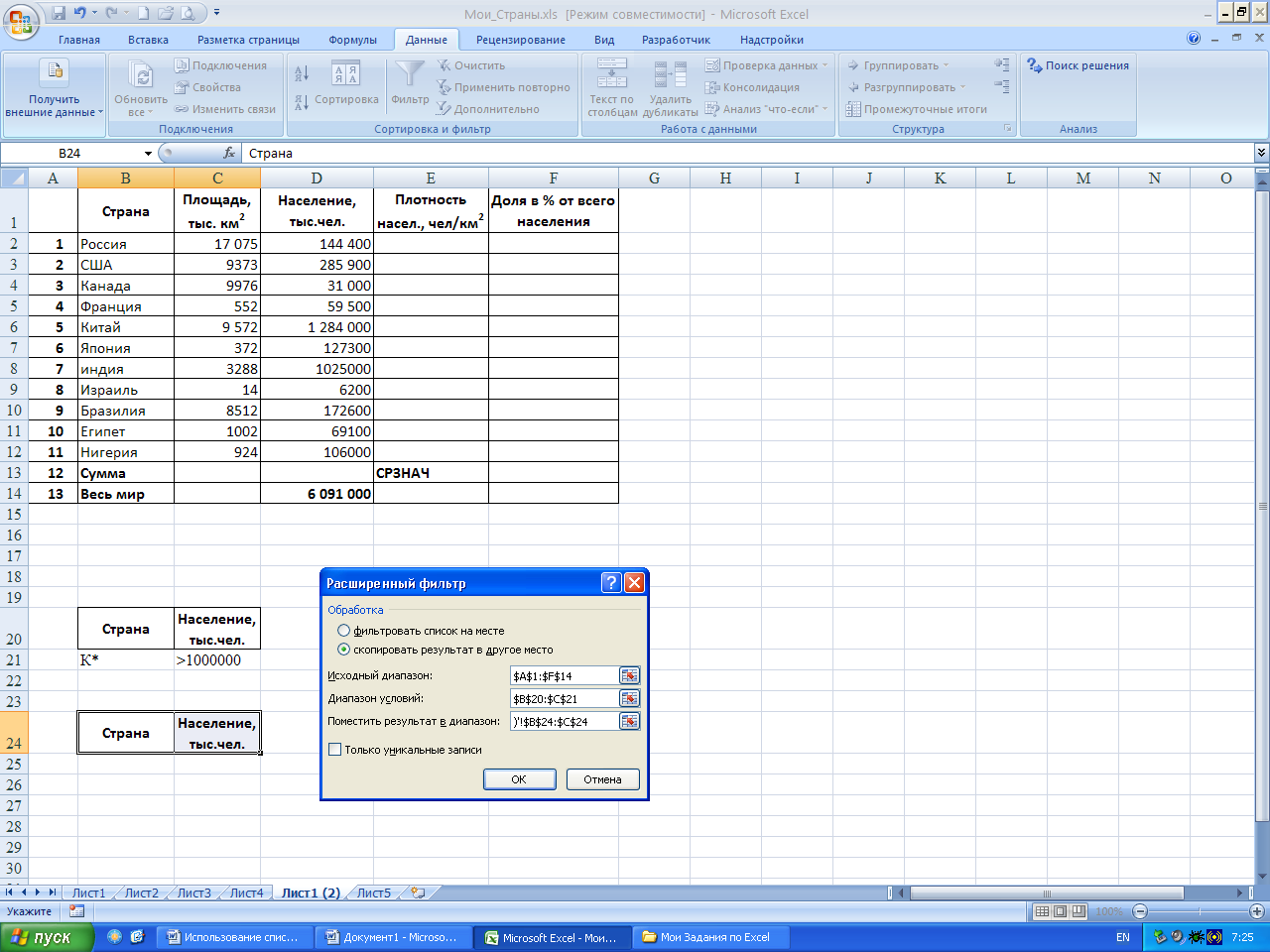Viewport: 1270px width, 952px height.
Task: Switch to Page Break preview in status bar
Action: (1079, 911)
